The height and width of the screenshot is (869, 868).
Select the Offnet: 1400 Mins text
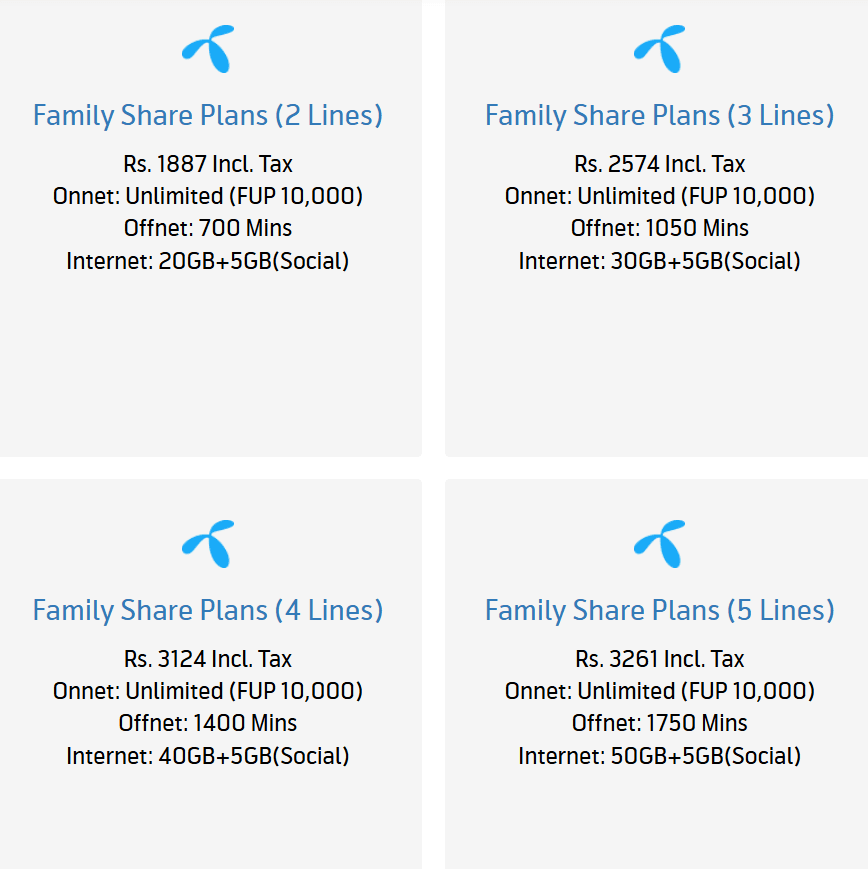208,723
